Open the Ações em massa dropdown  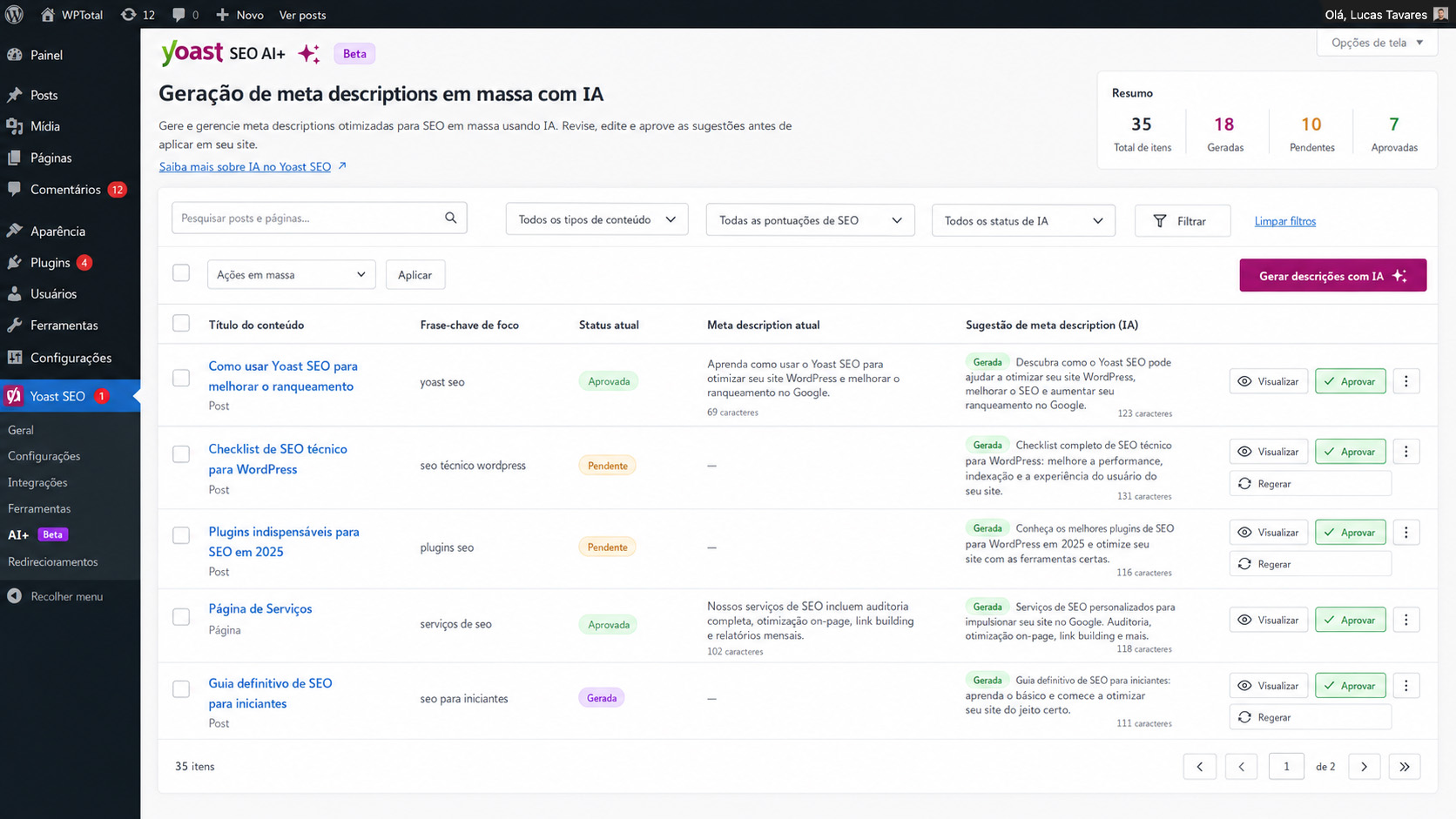(x=292, y=274)
